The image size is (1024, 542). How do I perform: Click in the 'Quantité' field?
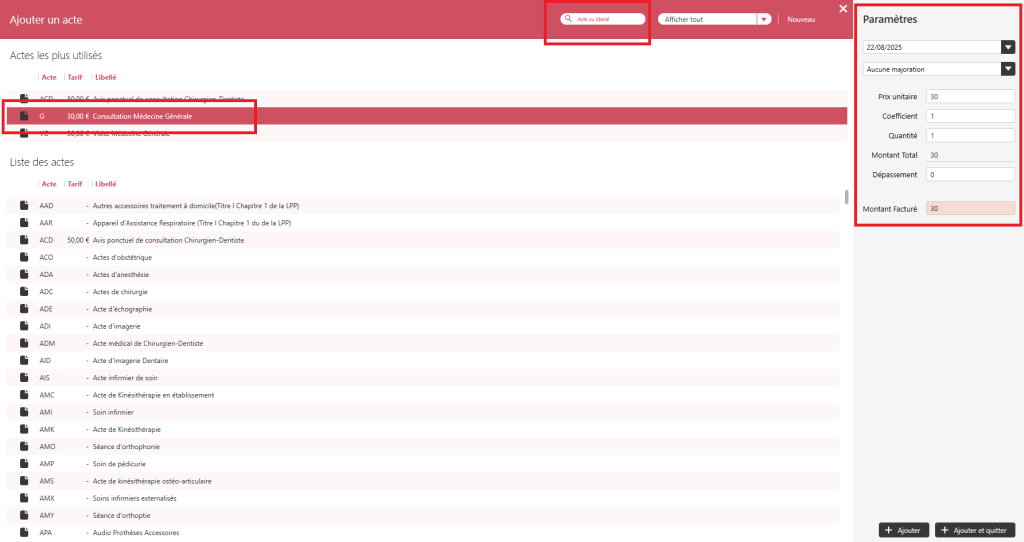(x=970, y=136)
